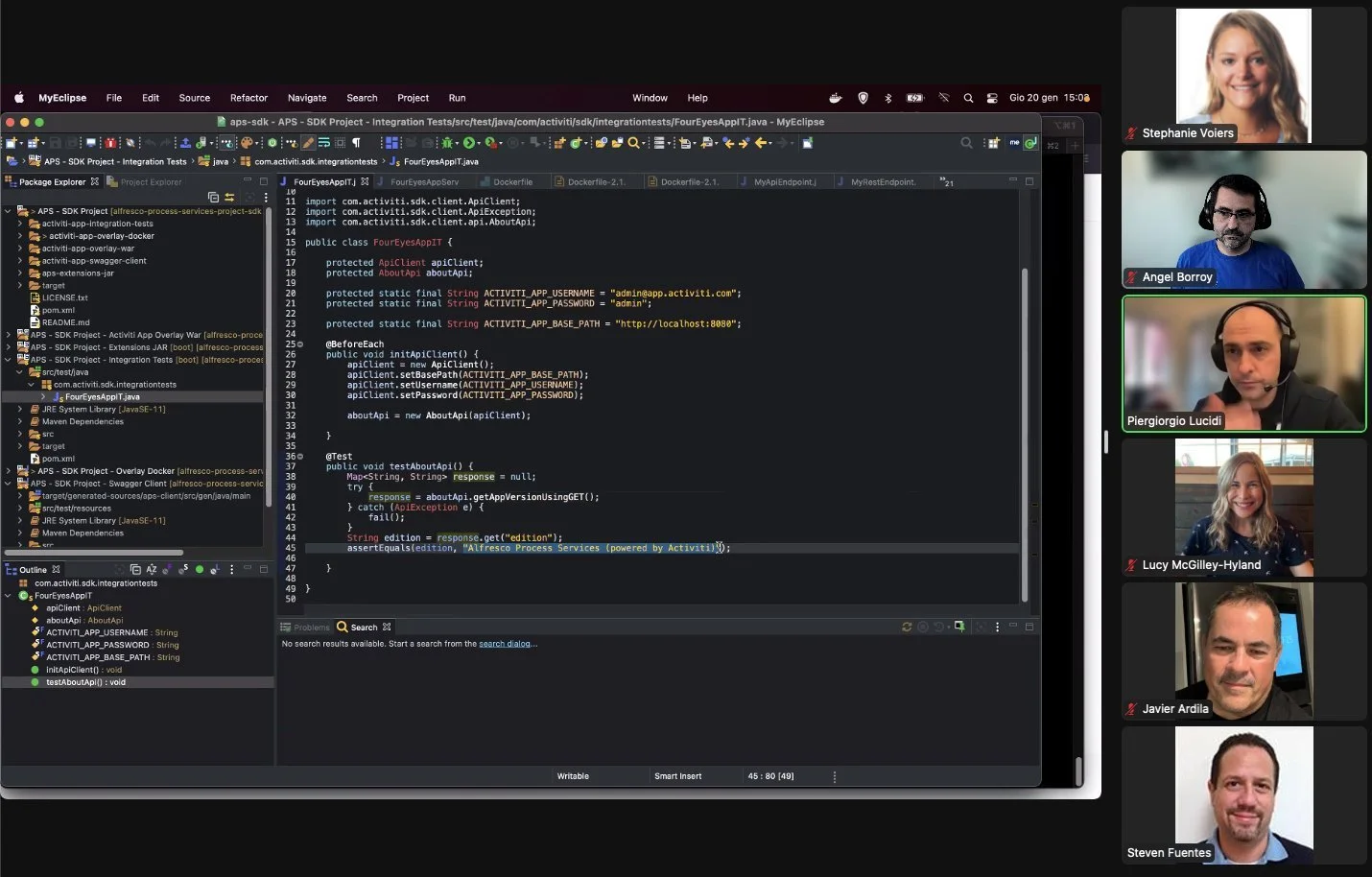This screenshot has height=877, width=1372.
Task: Click the blue grid perspective toolbar icon
Action: click(391, 143)
